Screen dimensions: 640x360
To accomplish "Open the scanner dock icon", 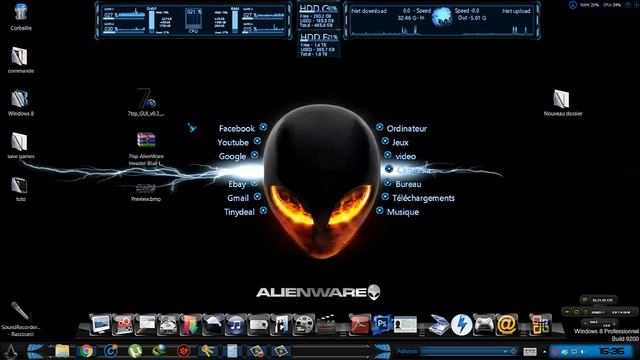I will [439, 325].
